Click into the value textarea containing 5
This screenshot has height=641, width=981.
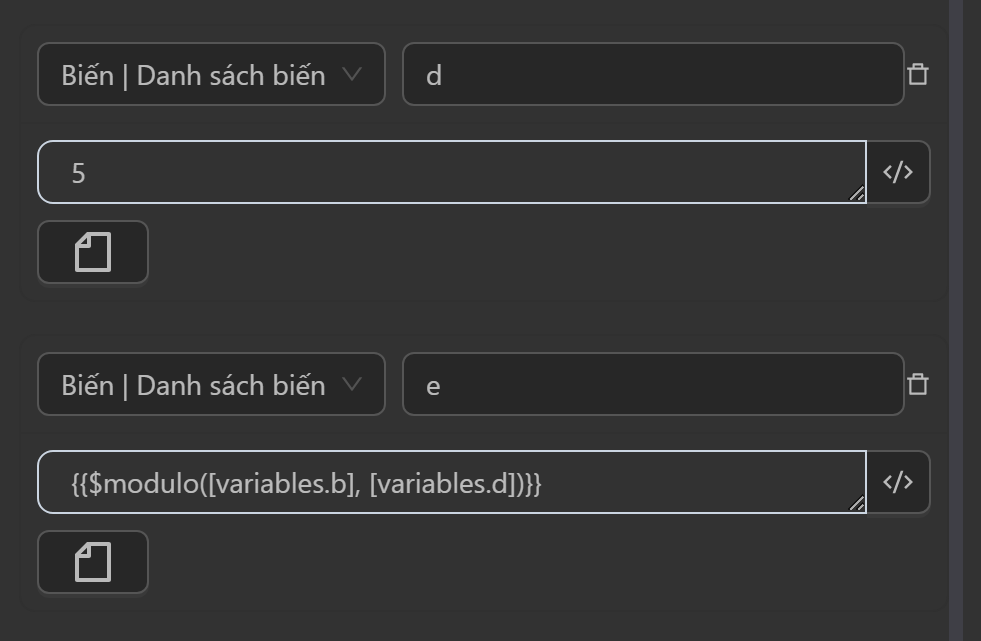point(450,173)
